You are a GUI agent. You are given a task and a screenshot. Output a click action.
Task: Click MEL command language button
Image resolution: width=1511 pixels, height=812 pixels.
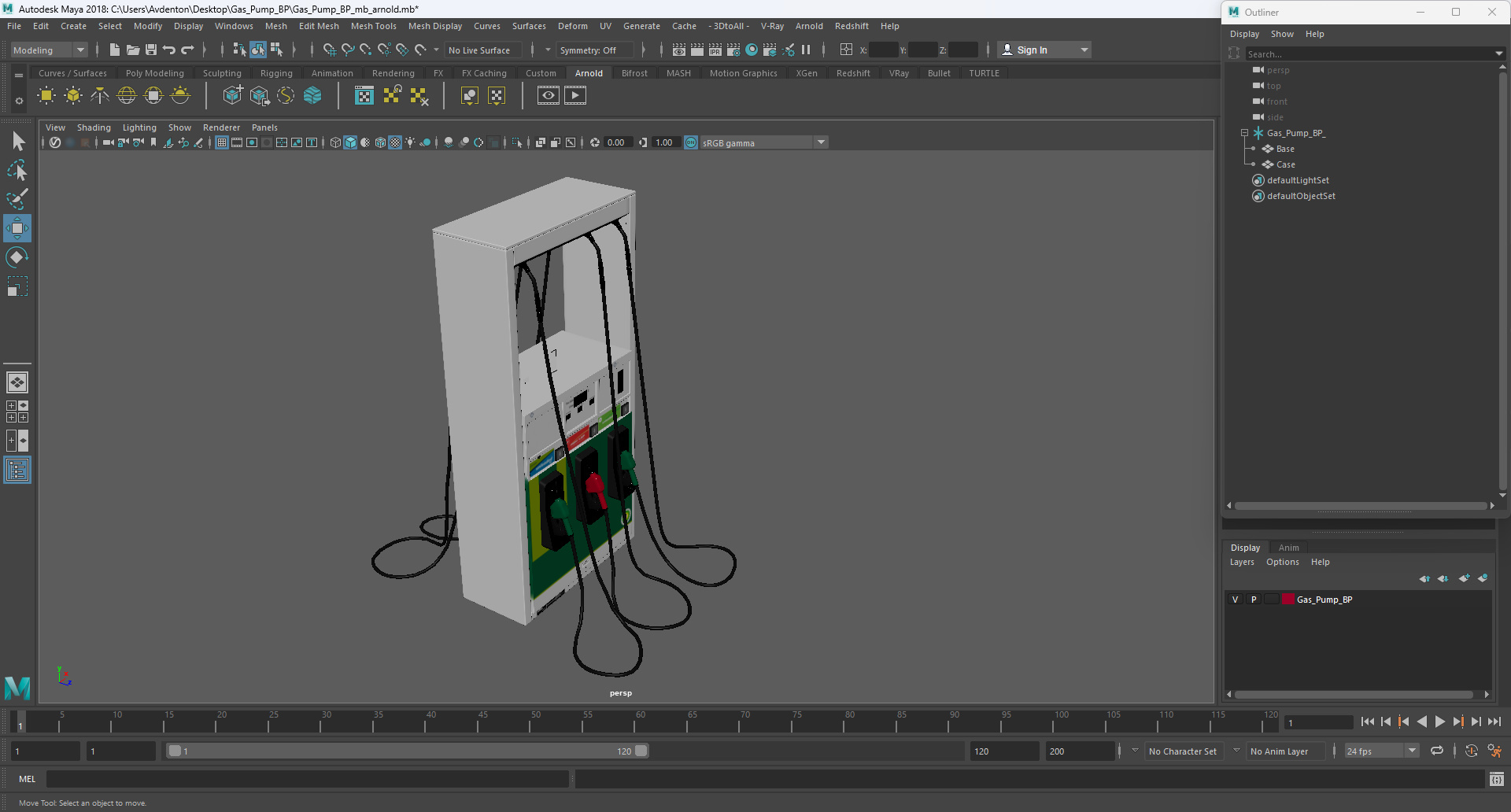tap(28, 779)
